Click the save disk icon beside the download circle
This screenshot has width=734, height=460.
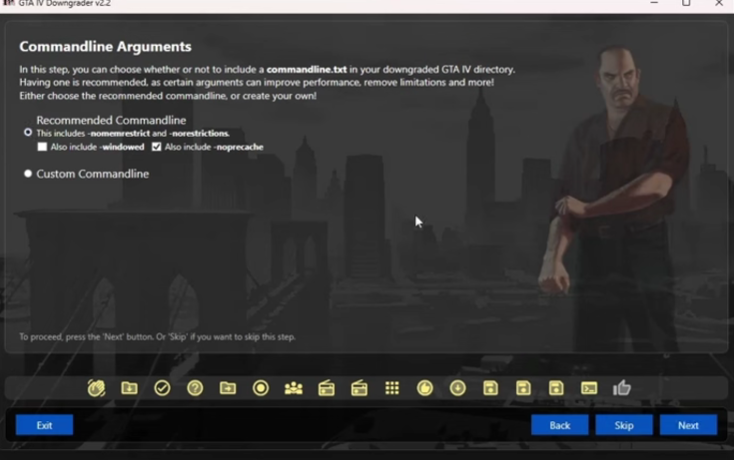click(x=491, y=388)
